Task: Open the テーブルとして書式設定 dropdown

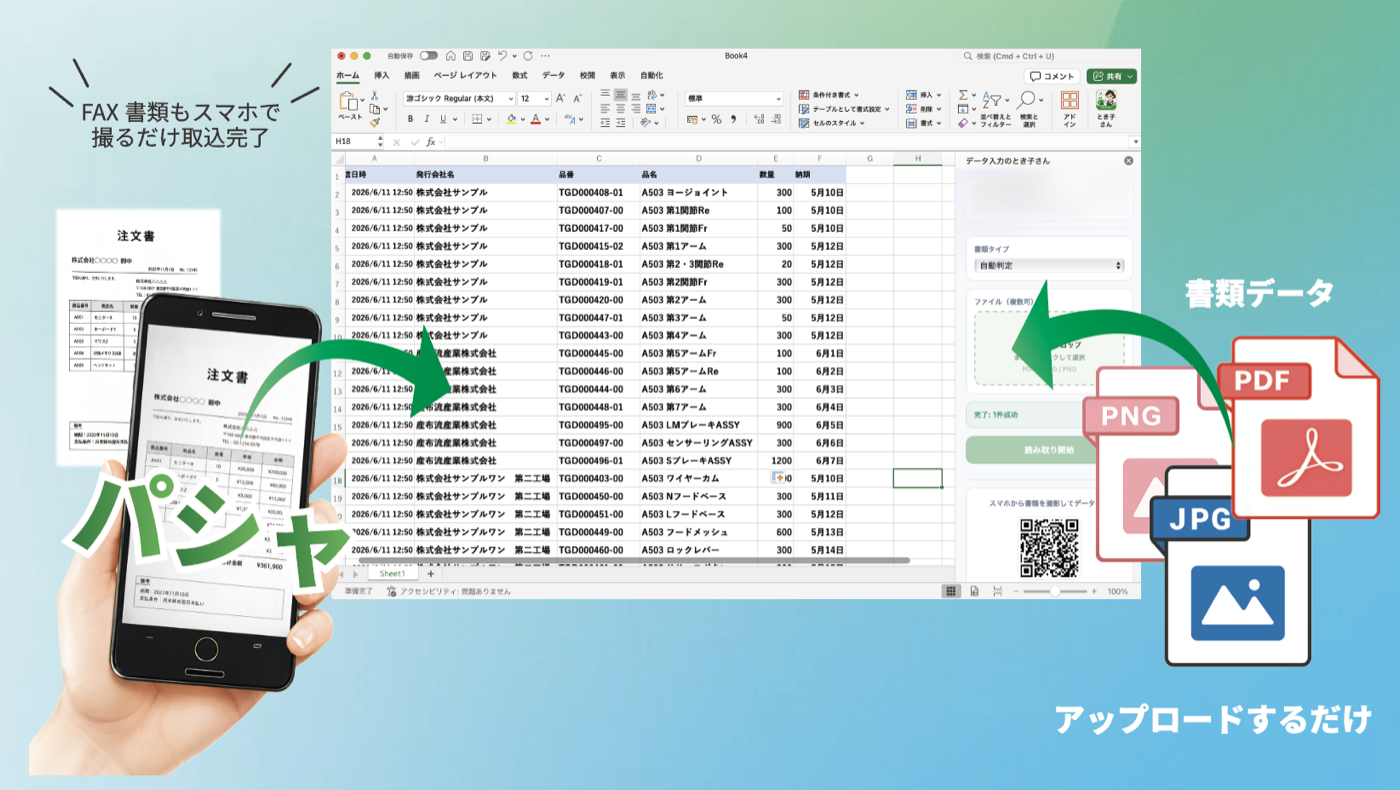Action: pos(844,109)
